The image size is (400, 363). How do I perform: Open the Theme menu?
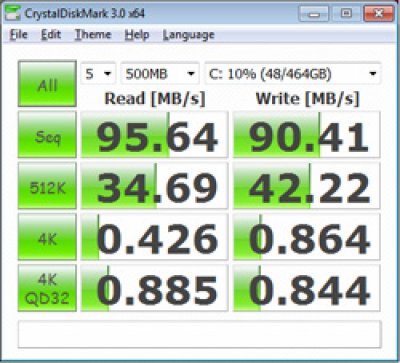[x=93, y=35]
